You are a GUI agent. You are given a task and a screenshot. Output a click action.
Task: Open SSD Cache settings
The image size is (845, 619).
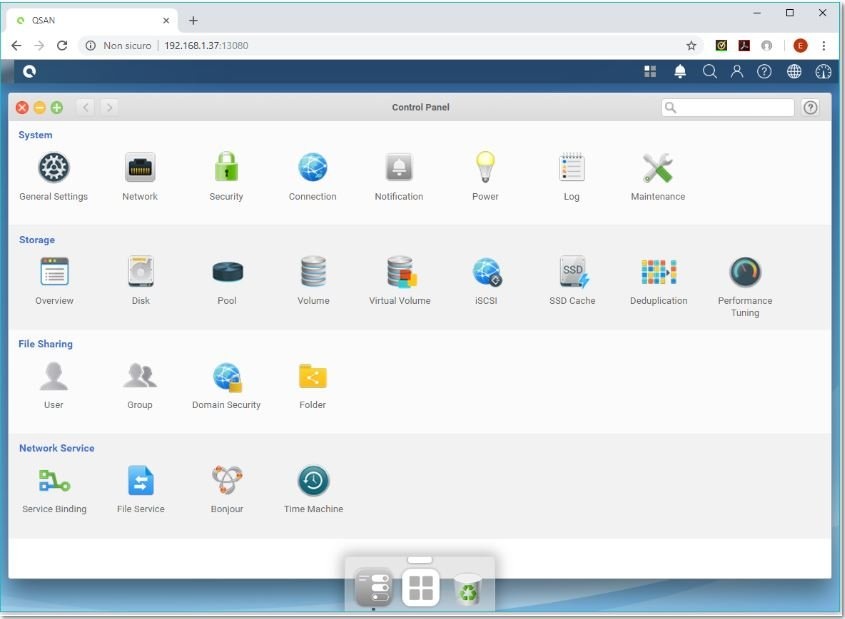coord(572,272)
